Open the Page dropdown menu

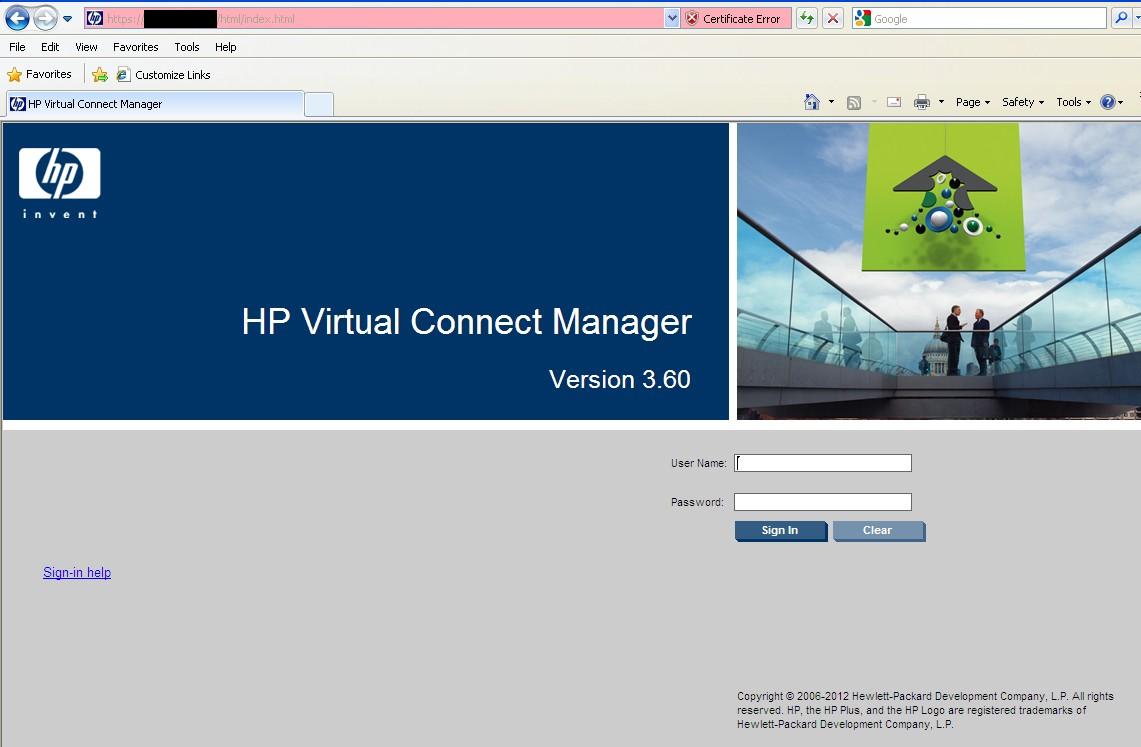(x=969, y=101)
